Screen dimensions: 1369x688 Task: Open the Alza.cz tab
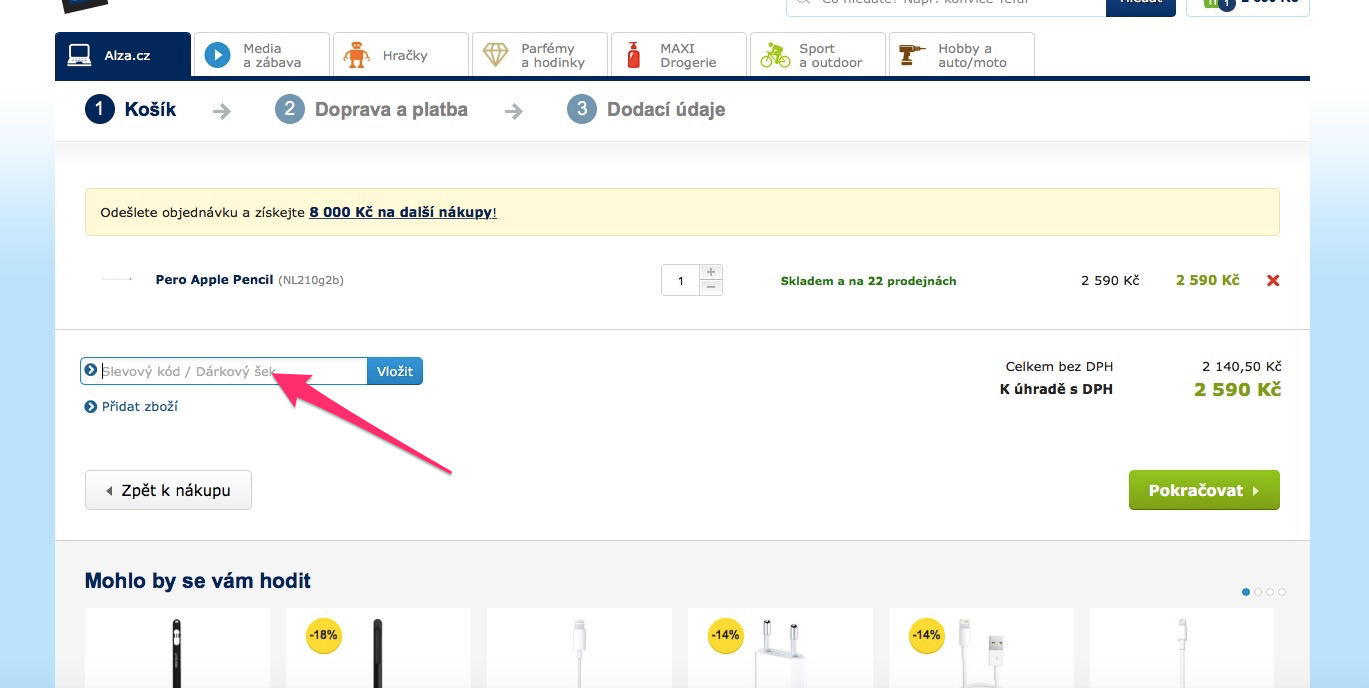(x=123, y=55)
